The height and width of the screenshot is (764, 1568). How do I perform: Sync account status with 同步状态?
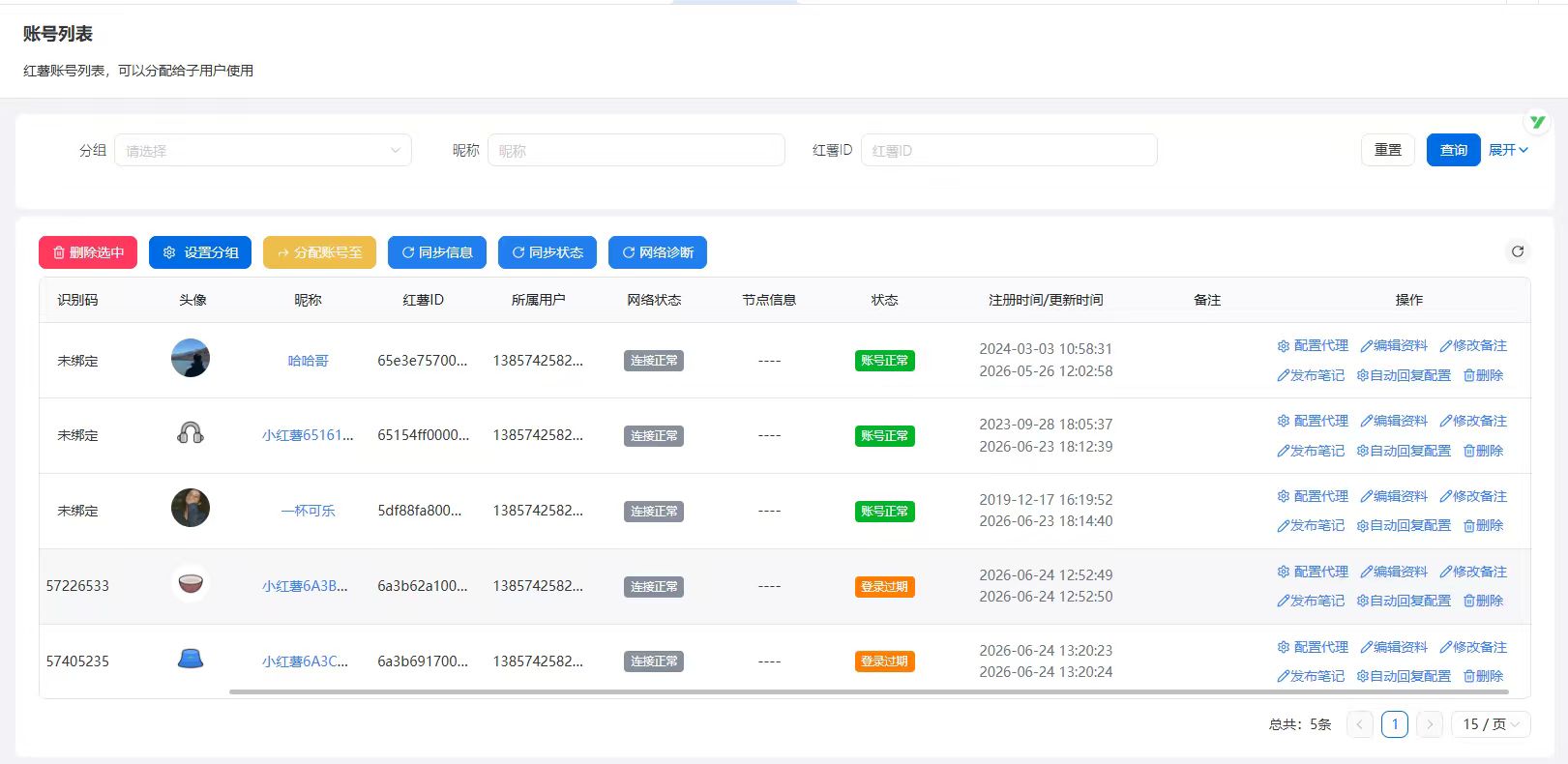pos(547,252)
